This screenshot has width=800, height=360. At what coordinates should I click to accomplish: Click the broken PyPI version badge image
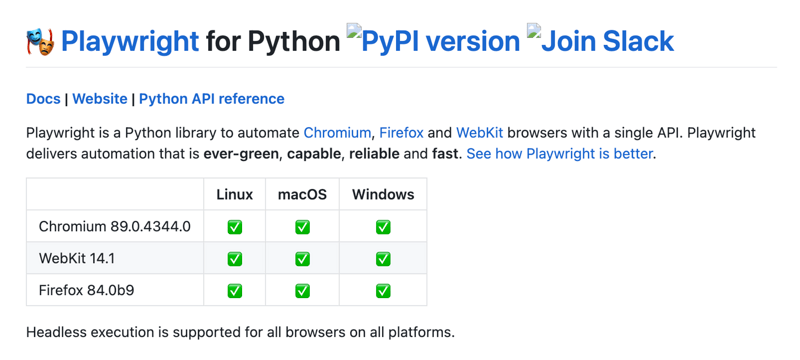[433, 39]
